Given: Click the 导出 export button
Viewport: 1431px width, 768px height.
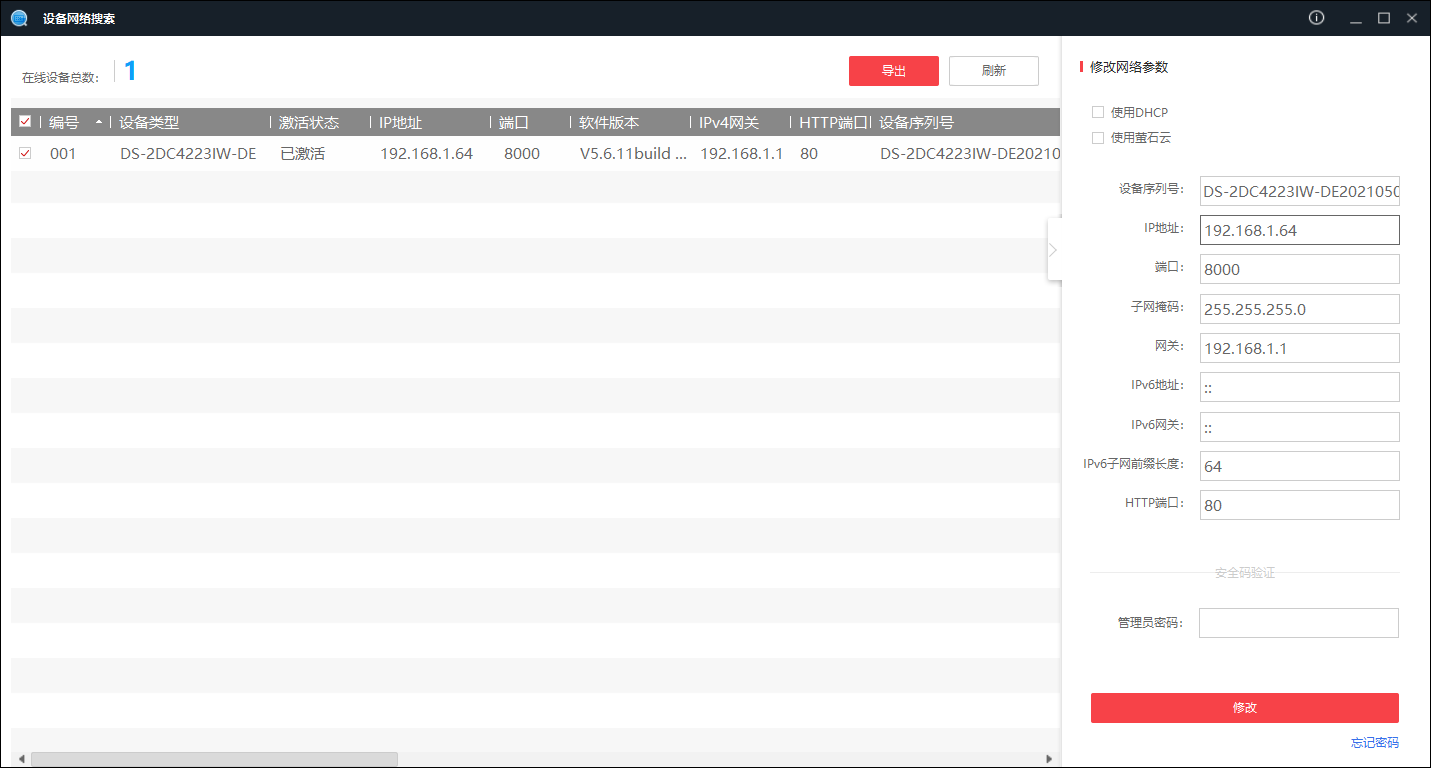Looking at the screenshot, I should tap(893, 71).
